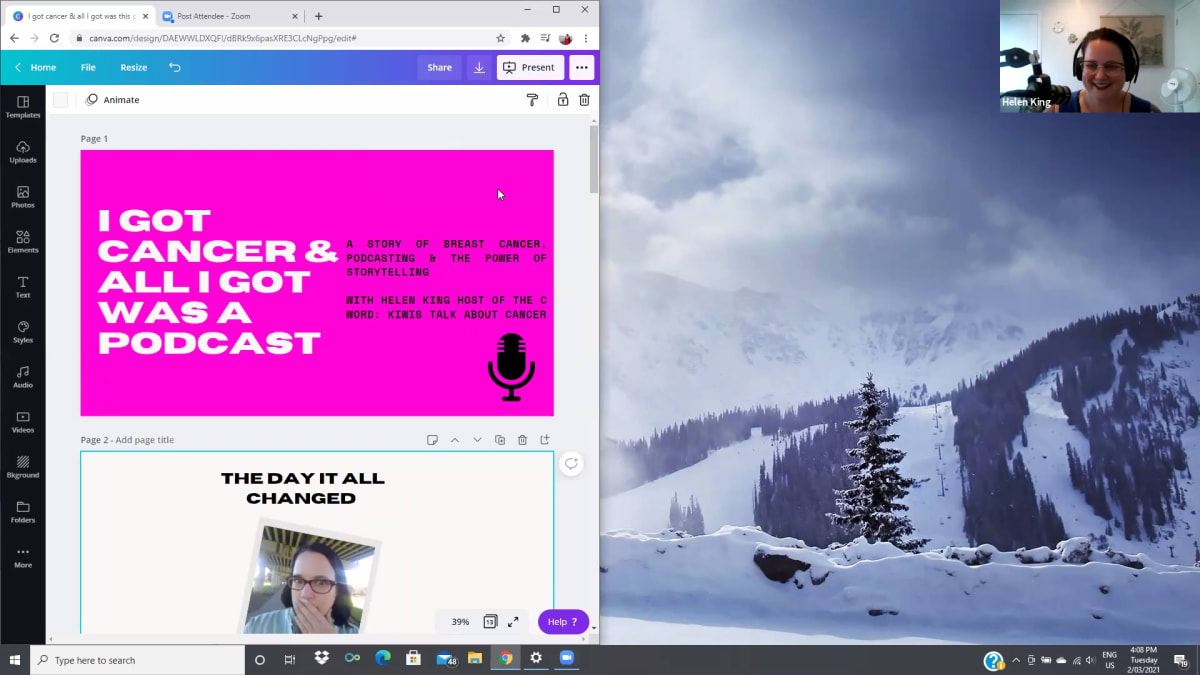Show More sidebar options

[x=23, y=556]
